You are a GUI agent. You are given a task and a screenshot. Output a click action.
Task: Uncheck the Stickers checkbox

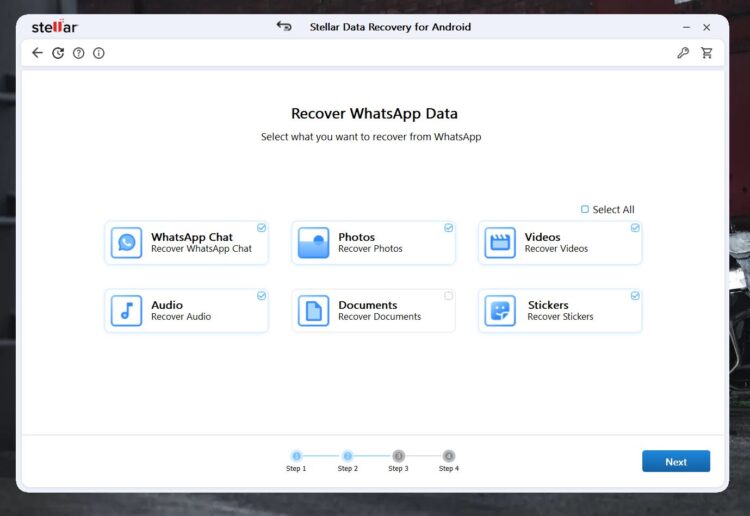point(635,296)
